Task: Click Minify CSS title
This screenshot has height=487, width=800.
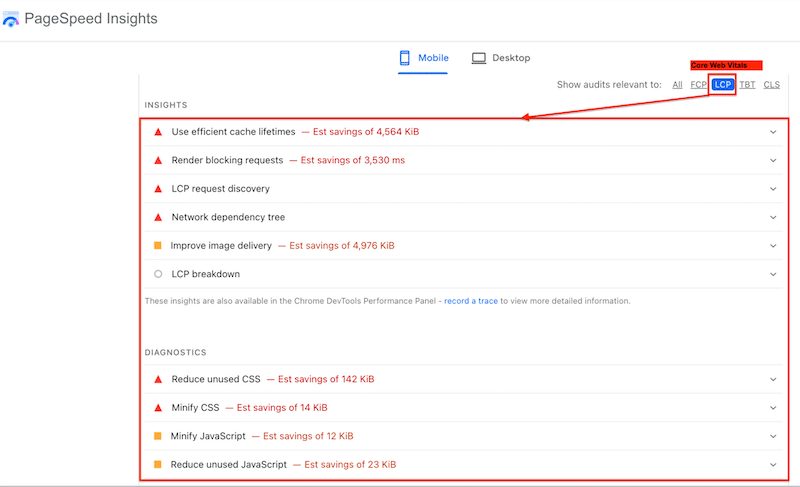Action: tap(195, 407)
